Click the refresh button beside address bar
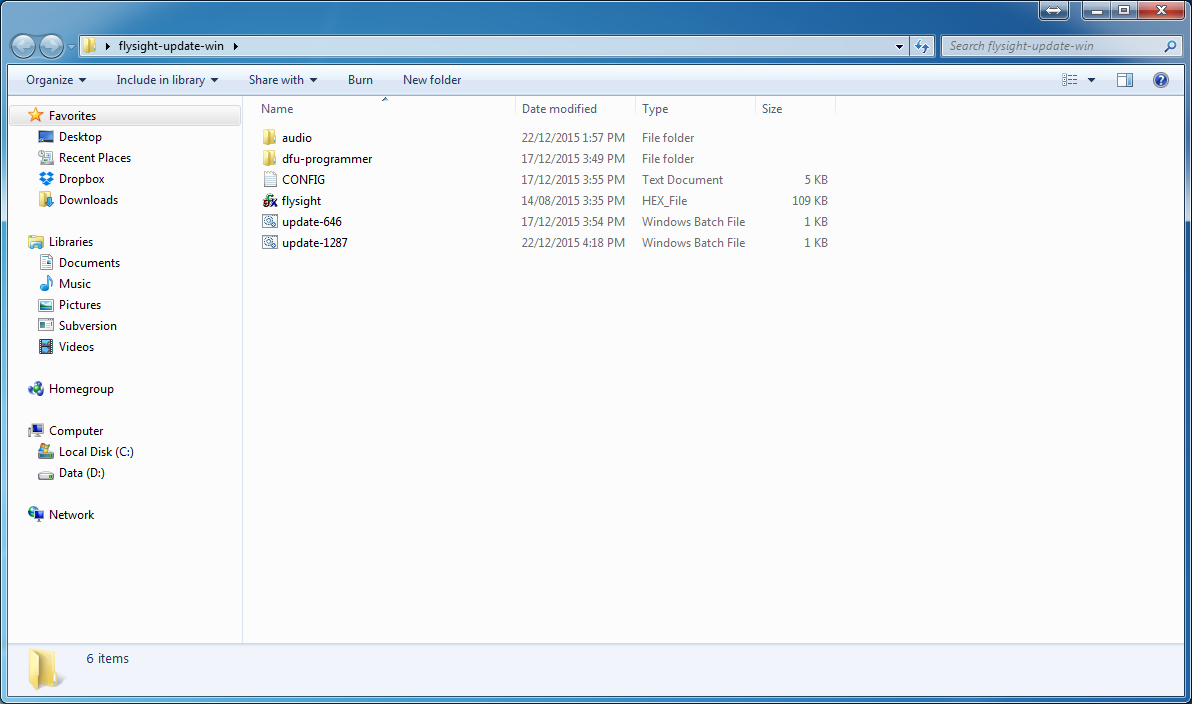Image resolution: width=1192 pixels, height=704 pixels. [x=923, y=46]
